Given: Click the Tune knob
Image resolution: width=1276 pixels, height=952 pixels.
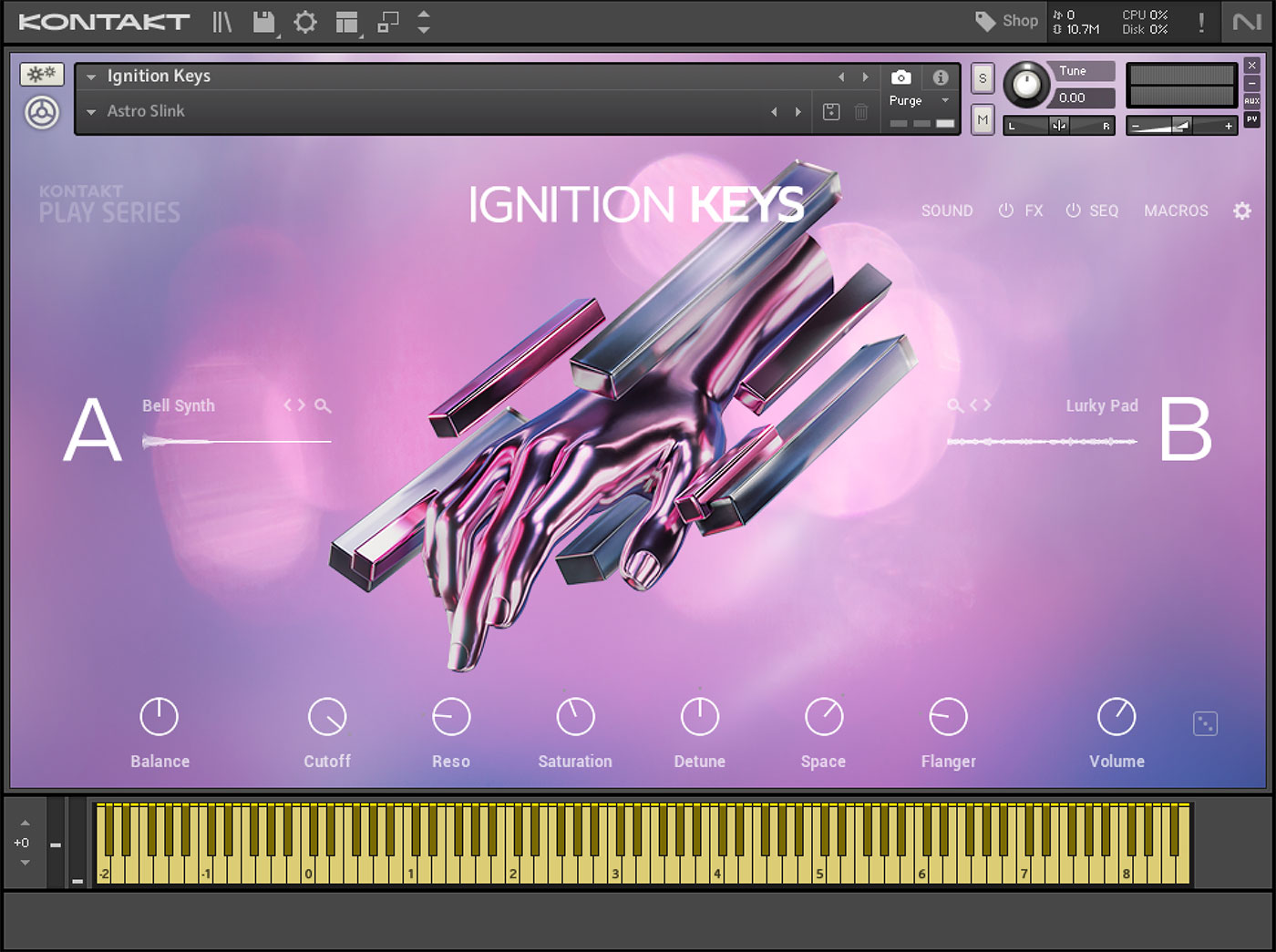Looking at the screenshot, I should coord(1026,86).
